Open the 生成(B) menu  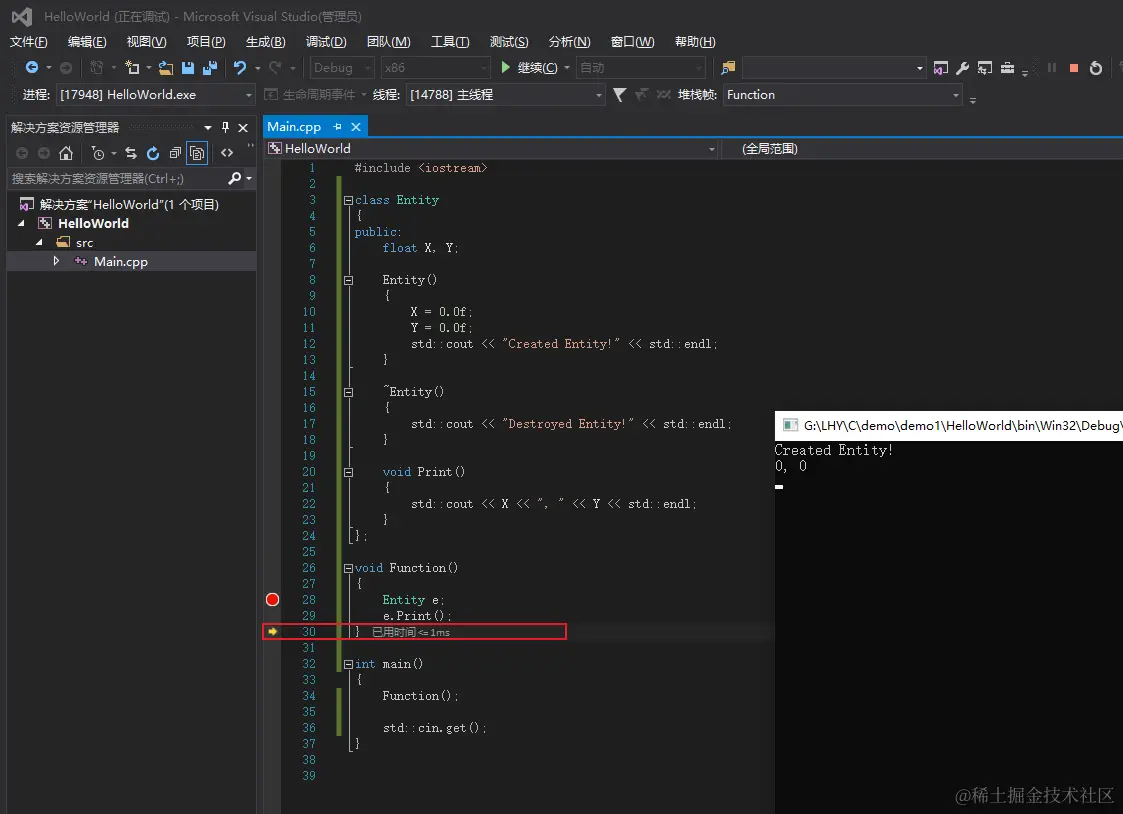pyautogui.click(x=265, y=42)
